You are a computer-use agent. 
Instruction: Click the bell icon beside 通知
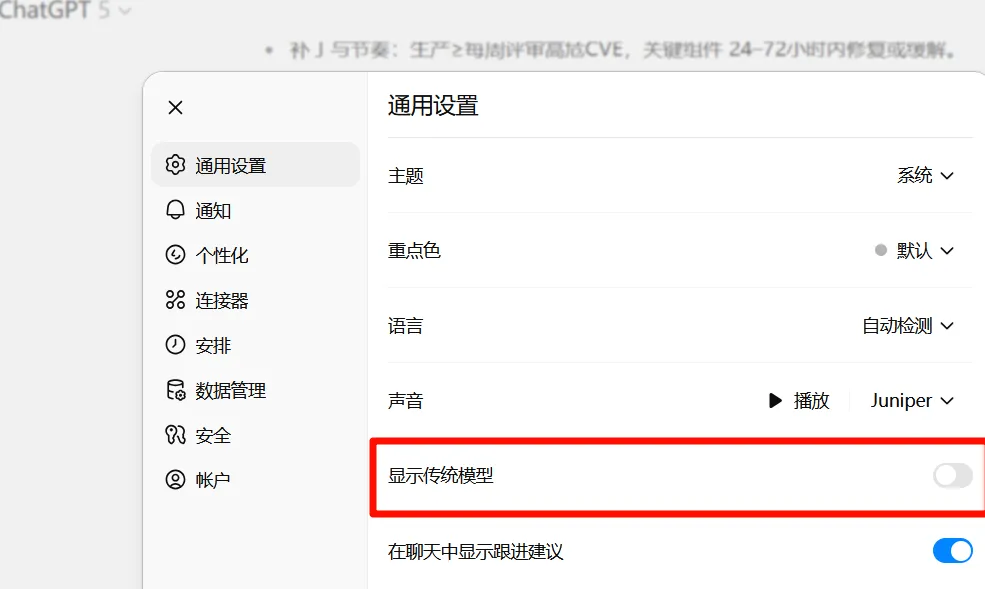click(x=175, y=210)
